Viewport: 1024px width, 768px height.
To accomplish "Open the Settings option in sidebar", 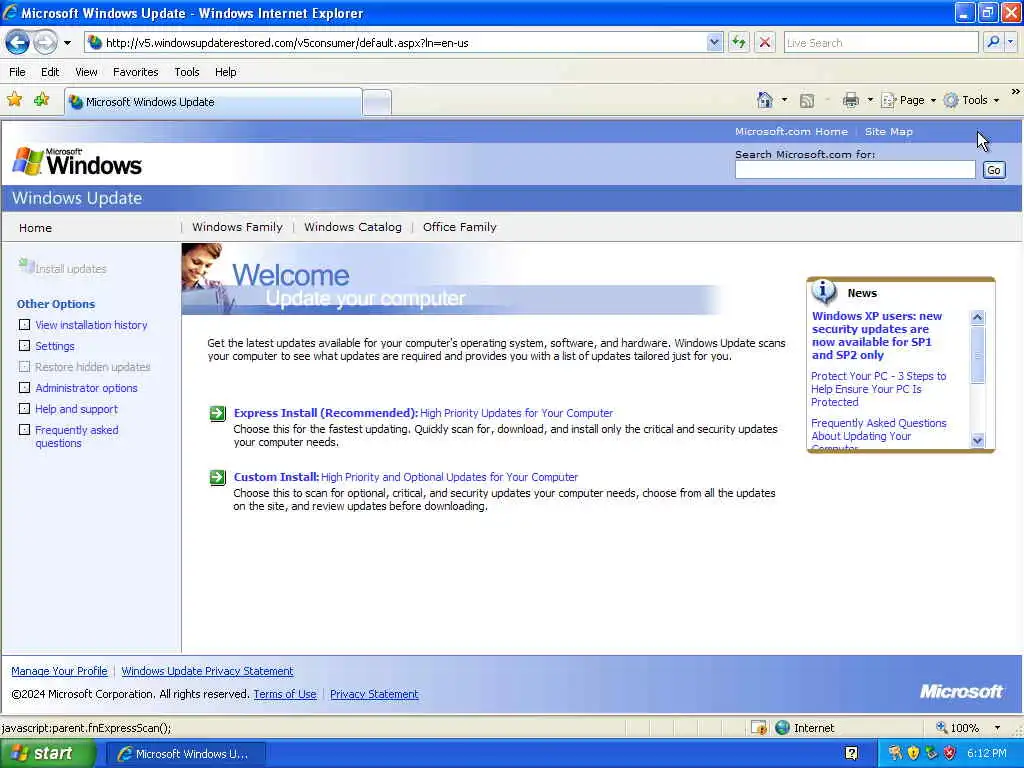I will 55,346.
